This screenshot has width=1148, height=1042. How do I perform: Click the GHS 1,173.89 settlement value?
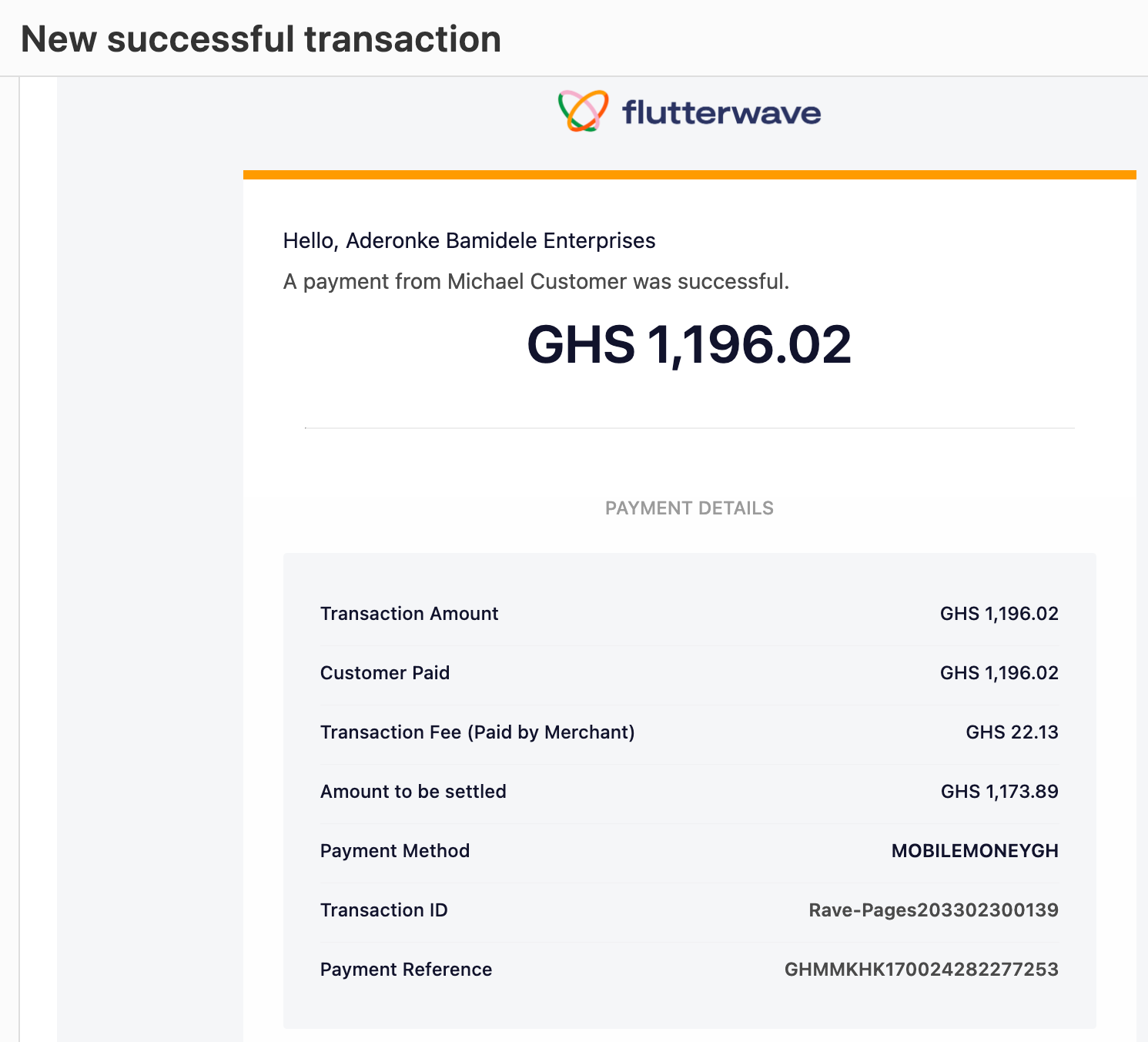999,792
